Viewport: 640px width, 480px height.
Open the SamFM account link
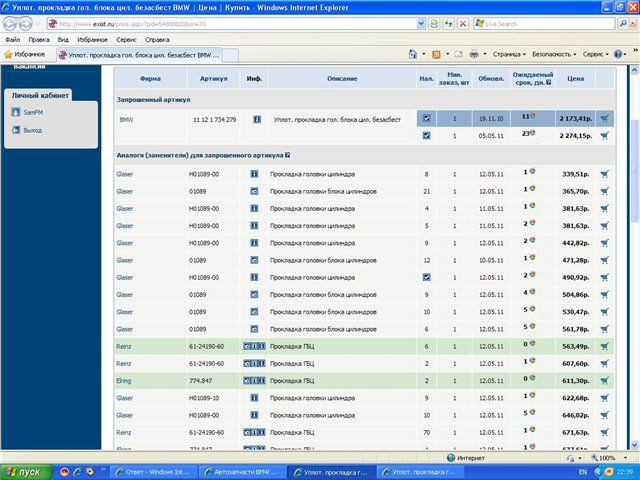click(x=33, y=112)
